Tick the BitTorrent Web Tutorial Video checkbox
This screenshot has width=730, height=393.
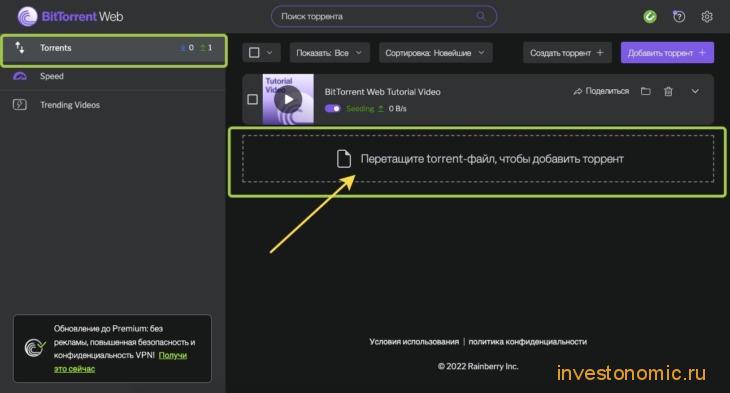point(252,99)
